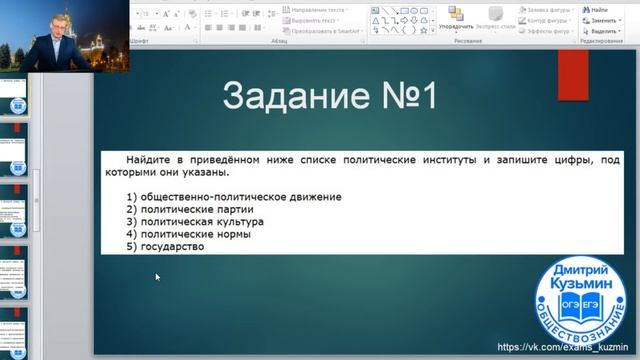The width and height of the screenshot is (640, 360).
Task: Open the font color dropdown
Action: point(190,28)
